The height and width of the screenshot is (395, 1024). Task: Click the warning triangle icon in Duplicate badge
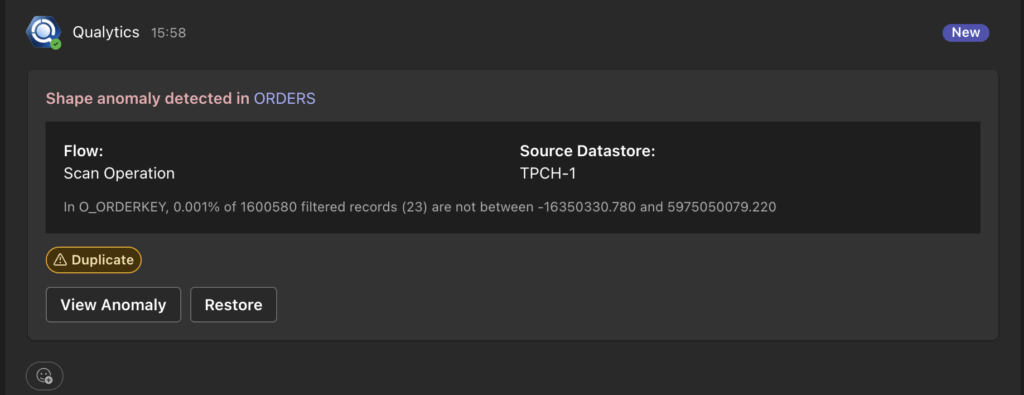(x=61, y=260)
